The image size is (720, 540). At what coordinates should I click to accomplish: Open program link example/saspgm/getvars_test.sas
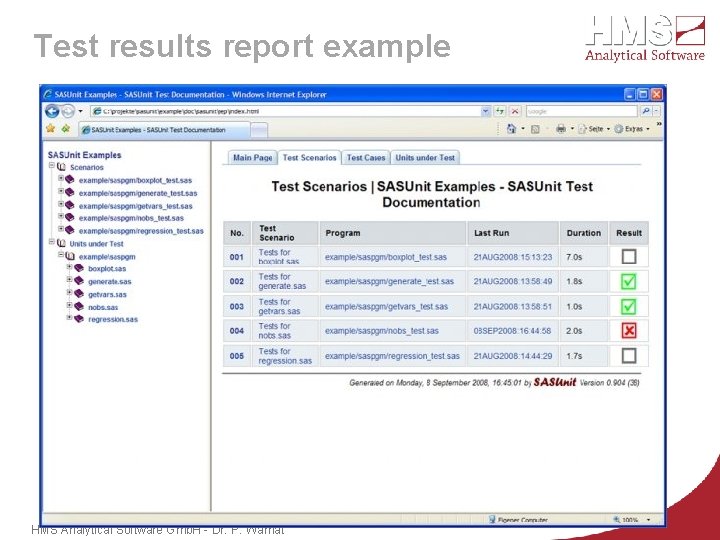(386, 306)
